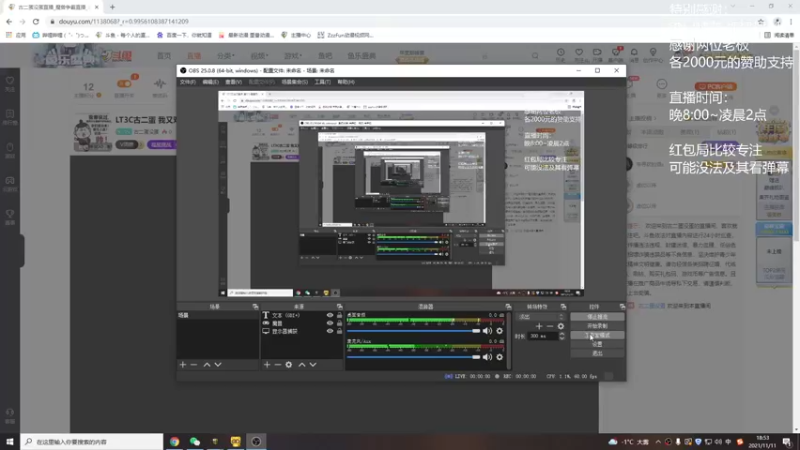800x450 pixels.
Task: Bookmark this page with the star icon
Action: pos(761,21)
